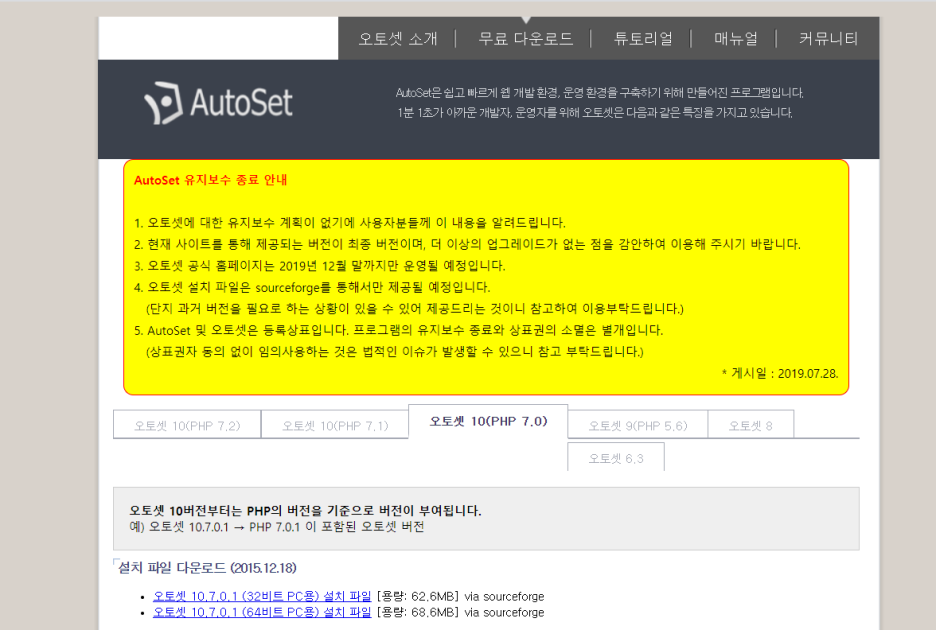Click the 게시일 : 2019.07.28. text
Viewport: 936px width, 630px height.
point(780,373)
